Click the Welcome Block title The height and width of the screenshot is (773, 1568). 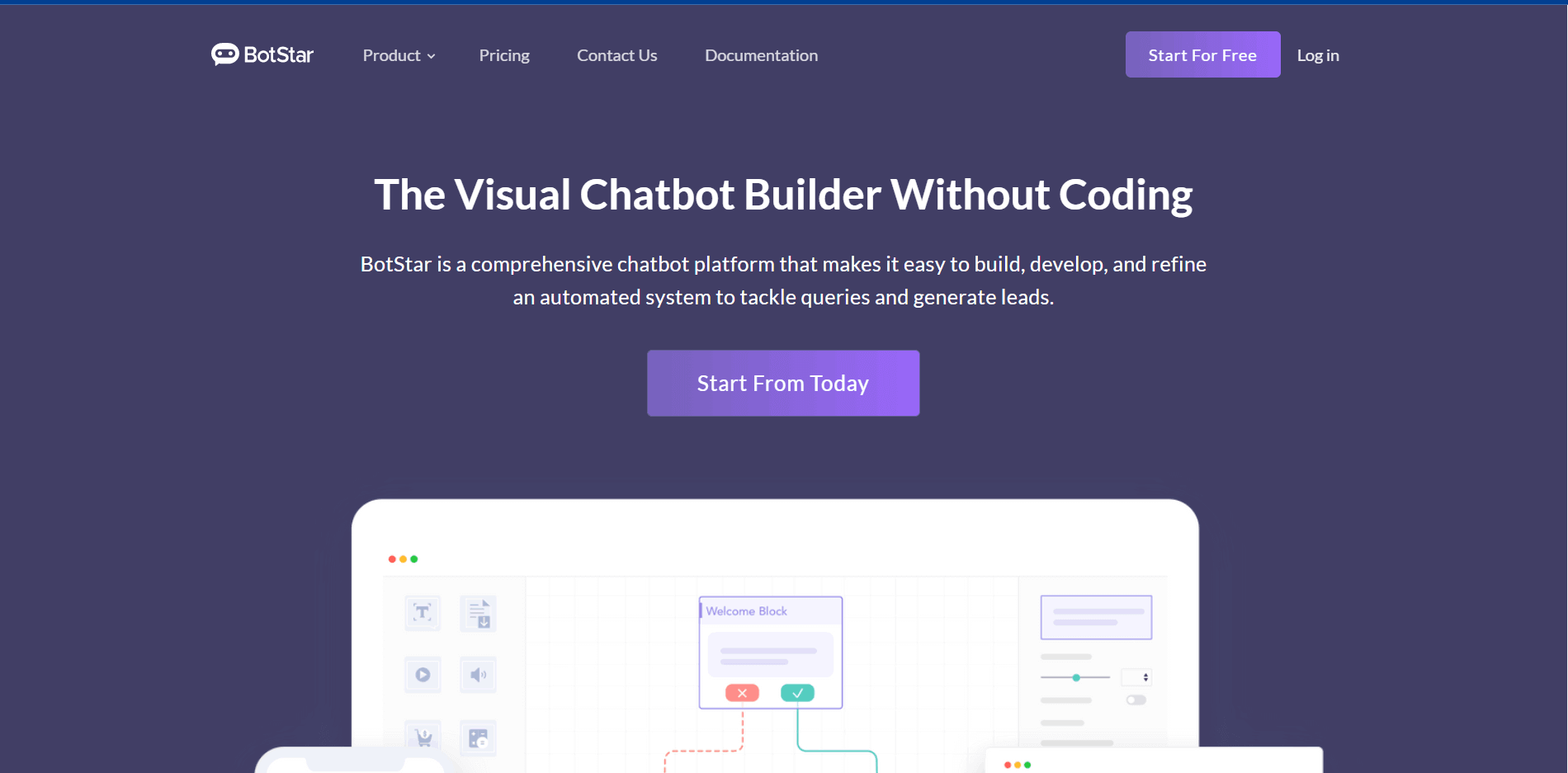point(747,611)
